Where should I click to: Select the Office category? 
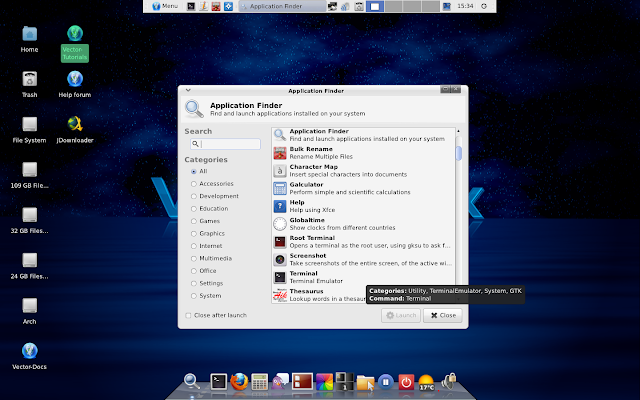(x=204, y=271)
